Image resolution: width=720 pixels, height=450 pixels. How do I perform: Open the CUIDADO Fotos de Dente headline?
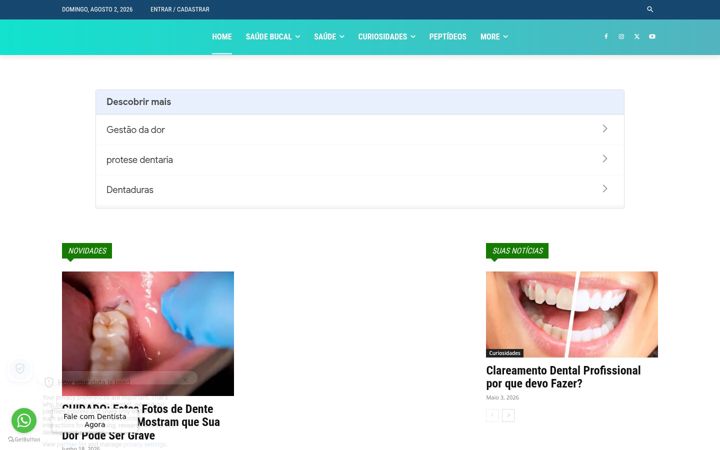[141, 422]
